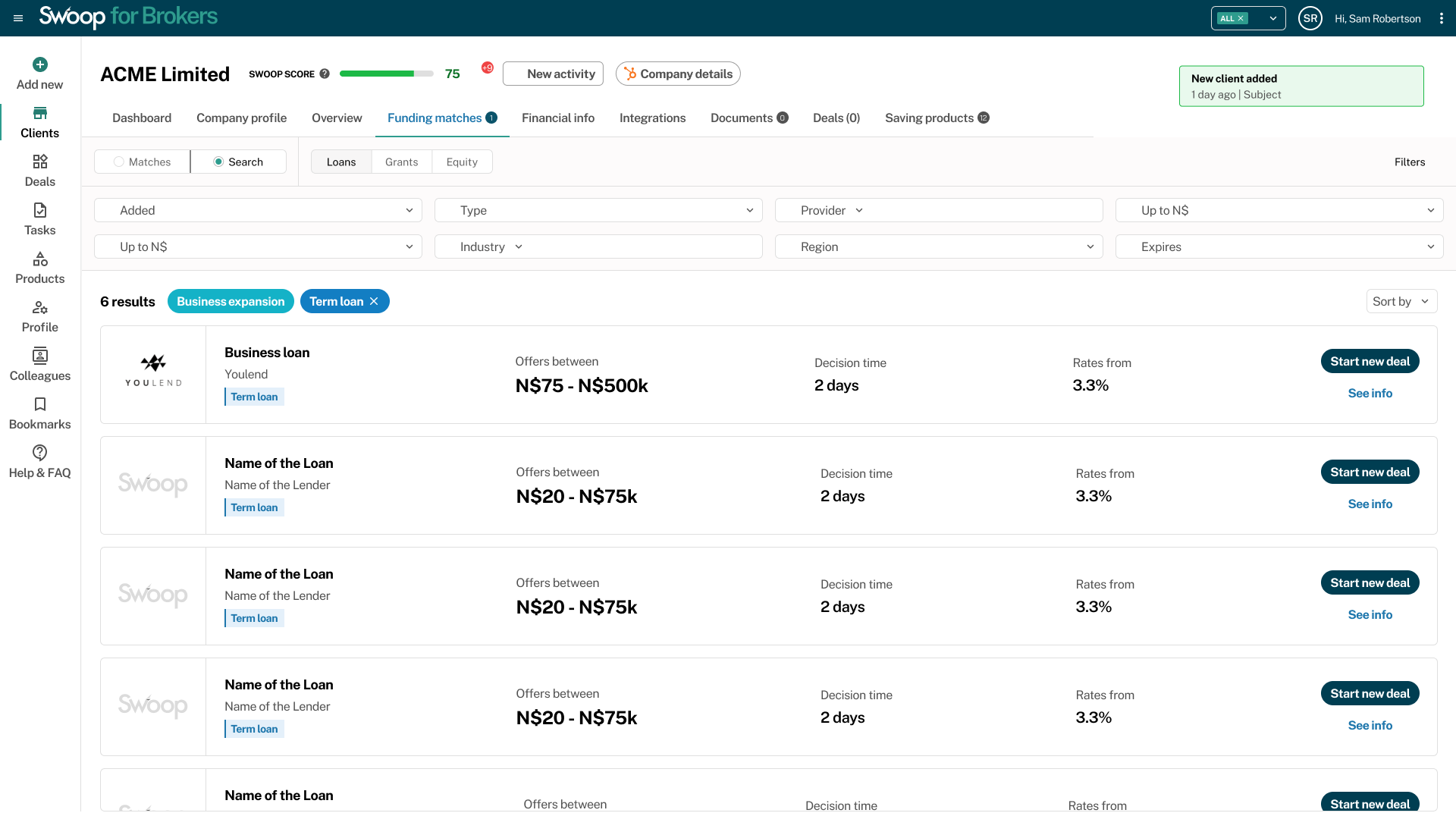Switch to the Financial info tab

coord(557,118)
